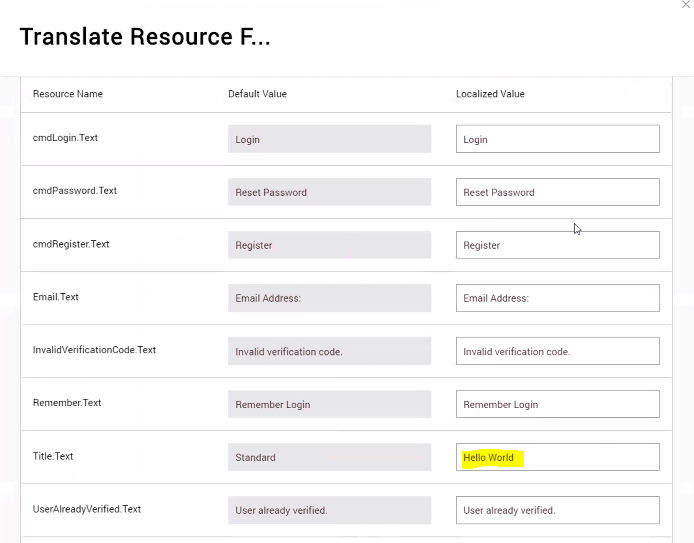
Task: Edit the localized value for UserAlreadyVerified.Text
Action: click(x=558, y=510)
